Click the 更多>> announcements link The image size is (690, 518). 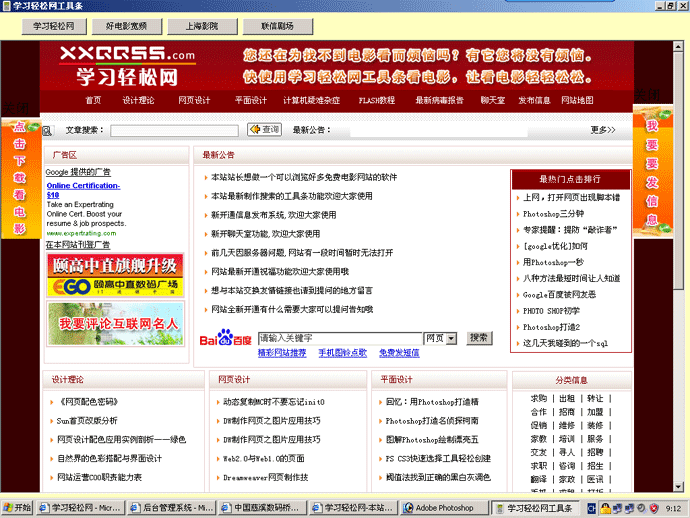pos(603,130)
